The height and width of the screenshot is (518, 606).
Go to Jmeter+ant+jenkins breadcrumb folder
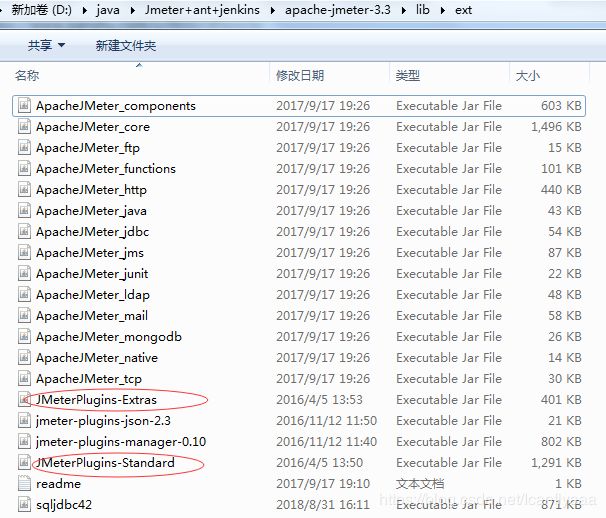tap(202, 10)
